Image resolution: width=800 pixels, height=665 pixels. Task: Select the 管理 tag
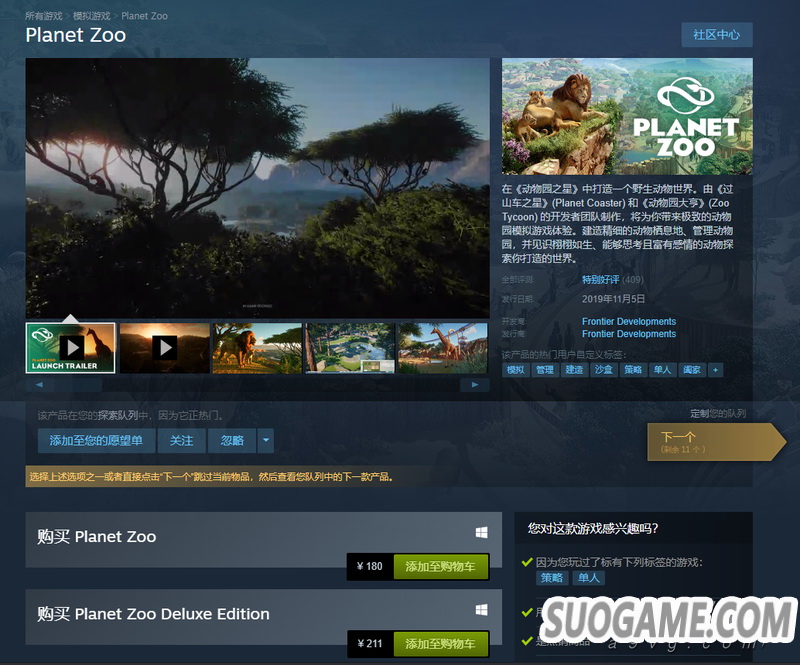(544, 370)
